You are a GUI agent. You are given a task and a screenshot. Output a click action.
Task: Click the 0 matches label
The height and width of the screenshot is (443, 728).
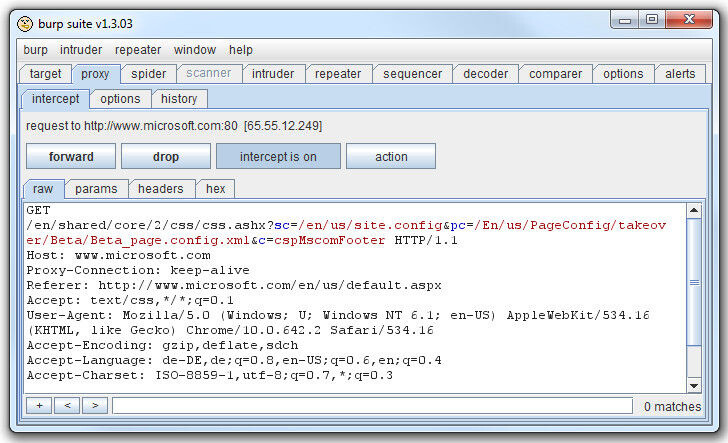tap(672, 407)
